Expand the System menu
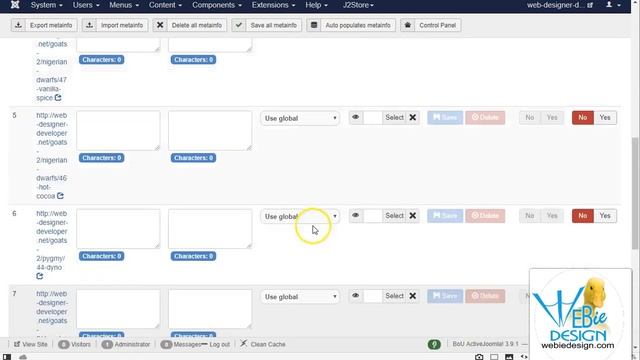 click(x=47, y=5)
